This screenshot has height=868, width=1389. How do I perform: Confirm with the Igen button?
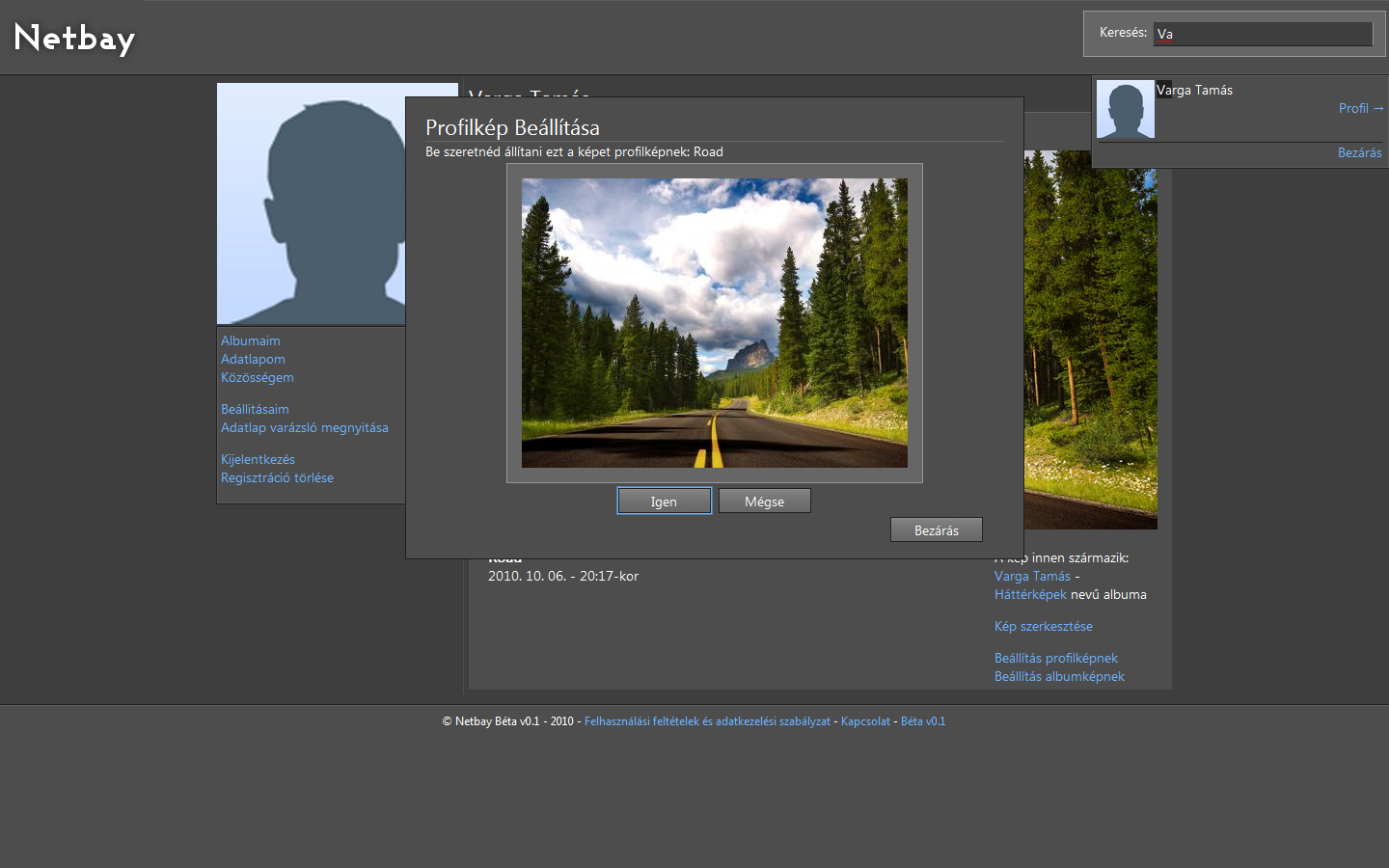pos(664,502)
